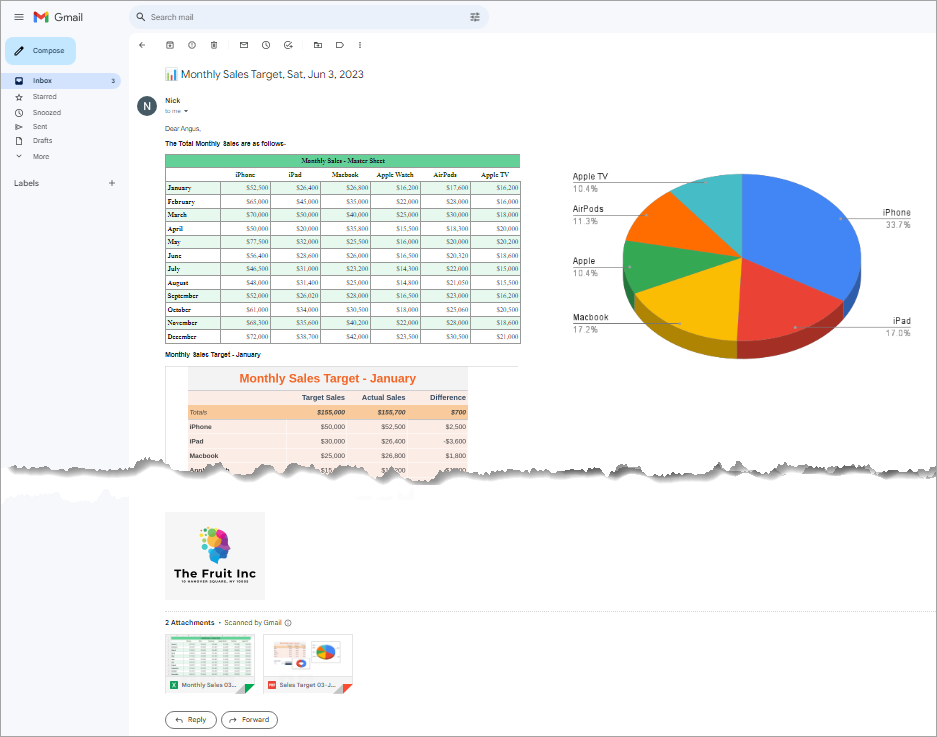Viewport: 937px width, 737px height.
Task: Switch to the Drafts folder
Action: (x=42, y=140)
